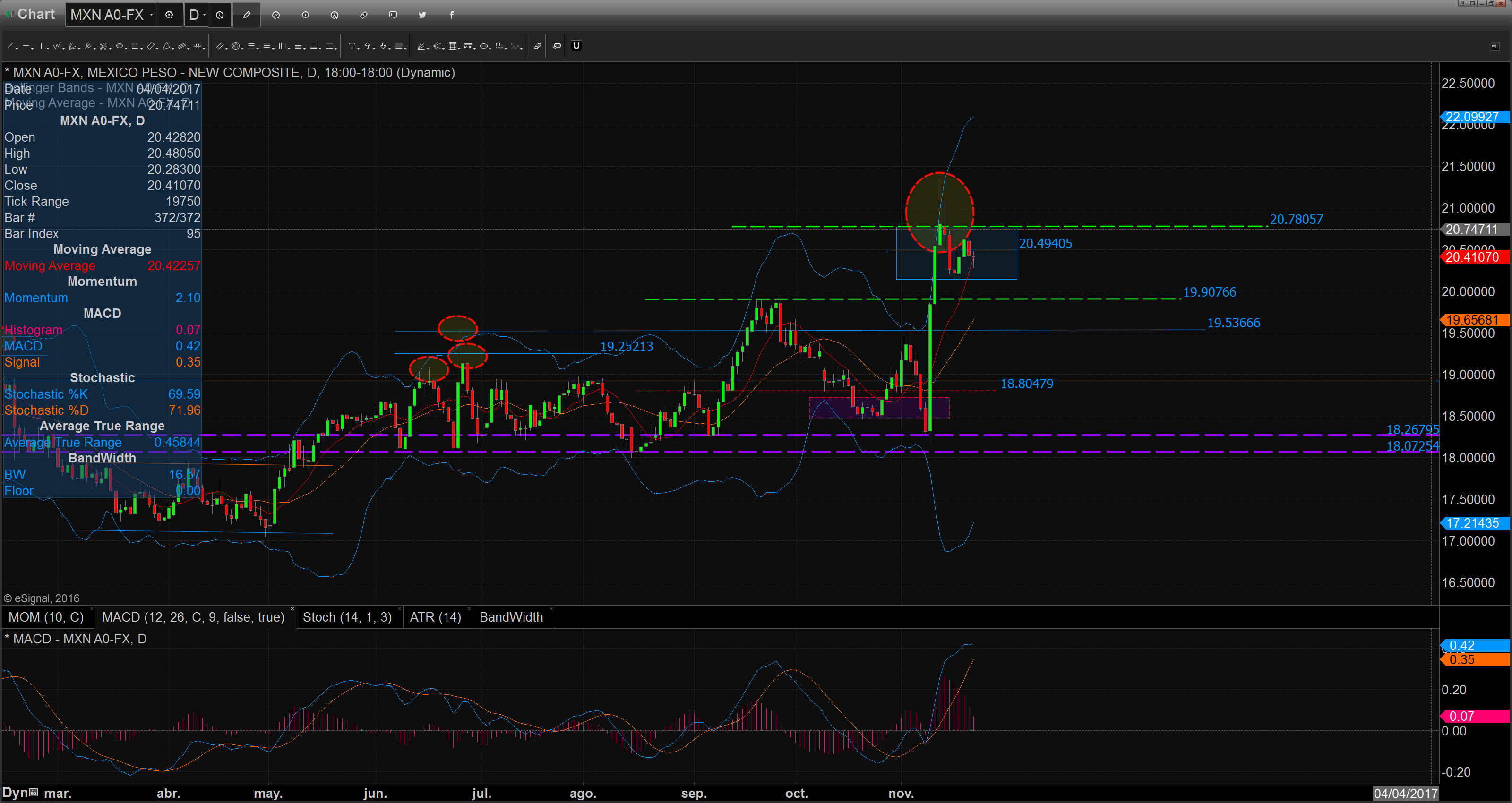1512x803 pixels.
Task: Switch to the ATR (14) tab
Action: click(x=436, y=617)
